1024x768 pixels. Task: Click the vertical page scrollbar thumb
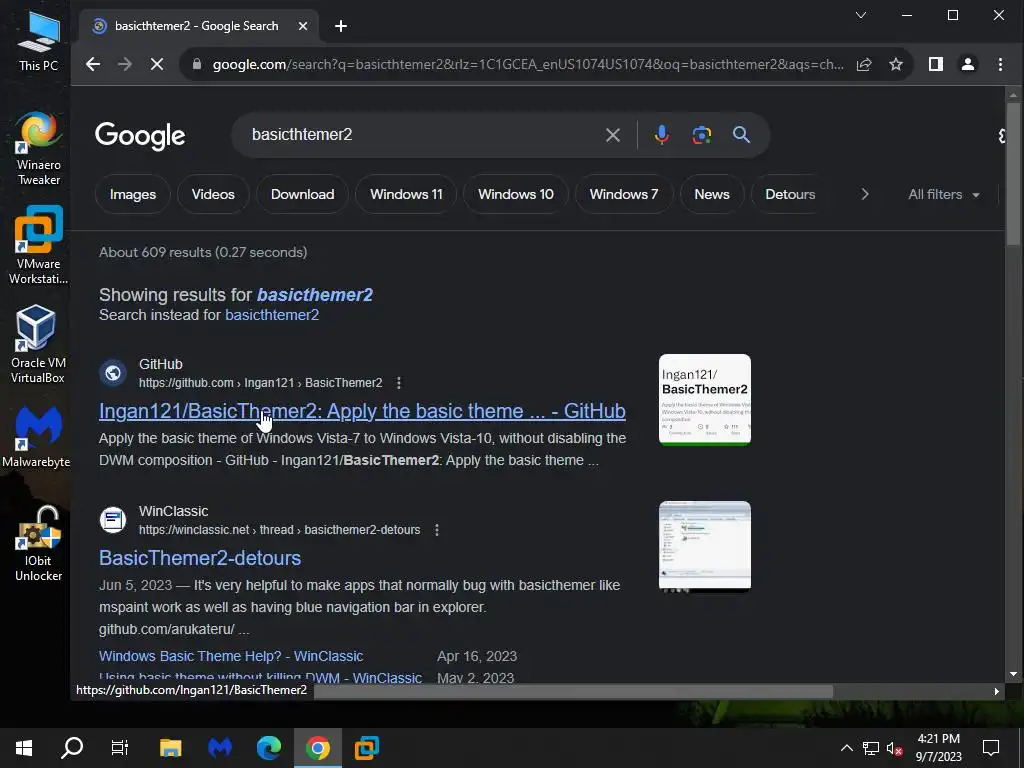tap(1013, 173)
